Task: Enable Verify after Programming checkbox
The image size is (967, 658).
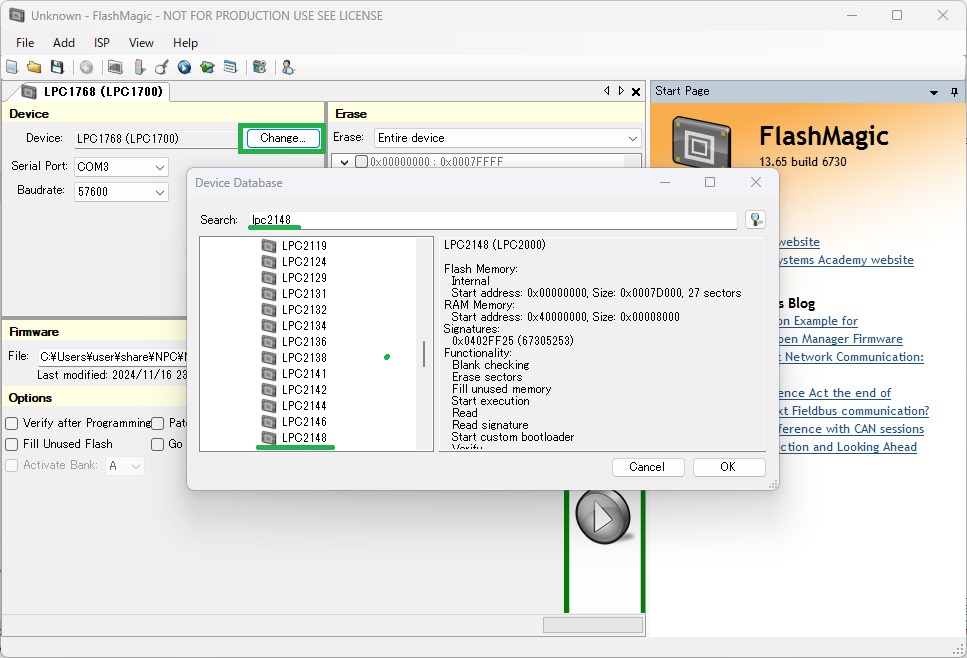Action: pyautogui.click(x=12, y=423)
